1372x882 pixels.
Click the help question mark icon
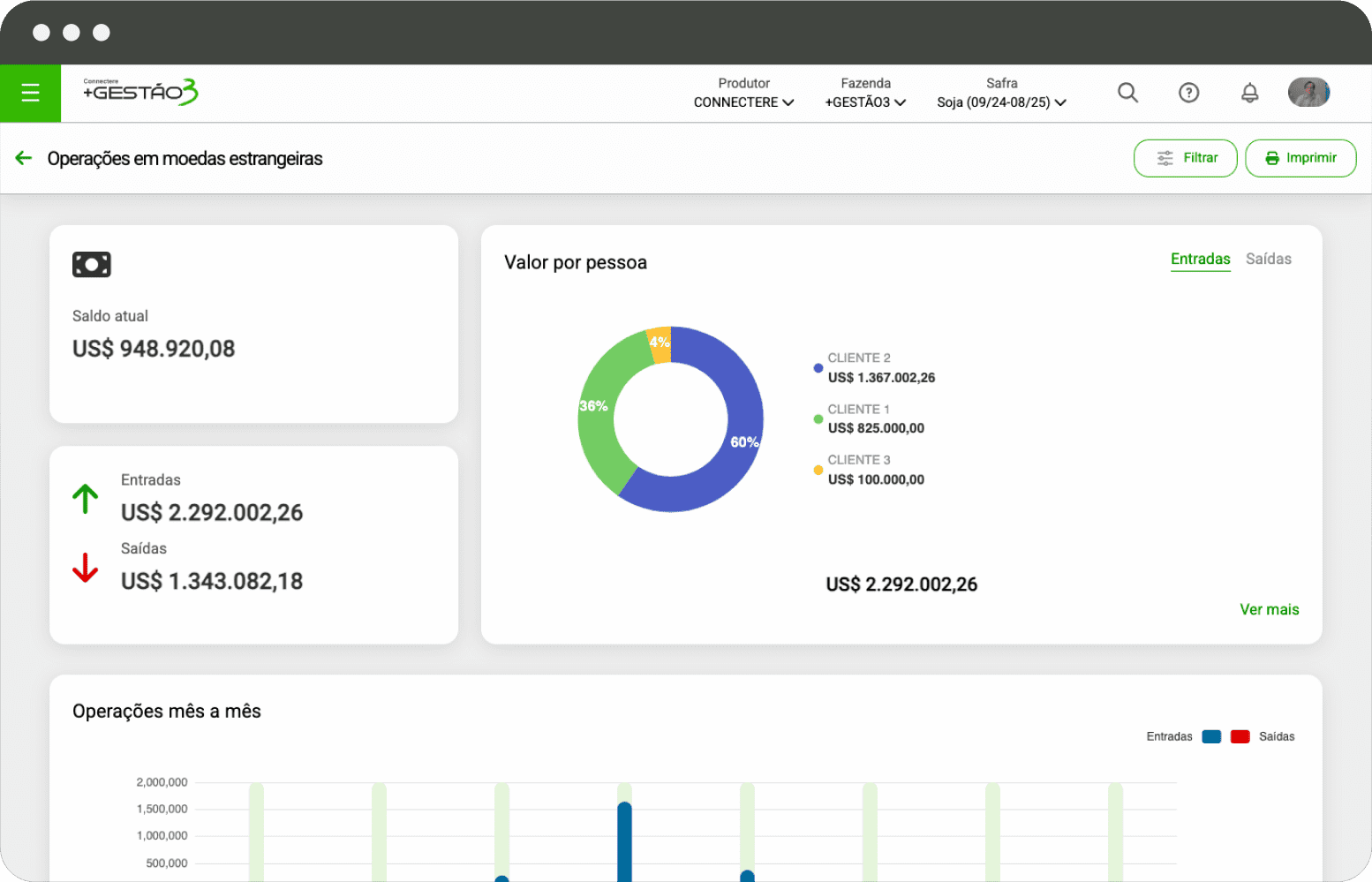pos(1188,93)
